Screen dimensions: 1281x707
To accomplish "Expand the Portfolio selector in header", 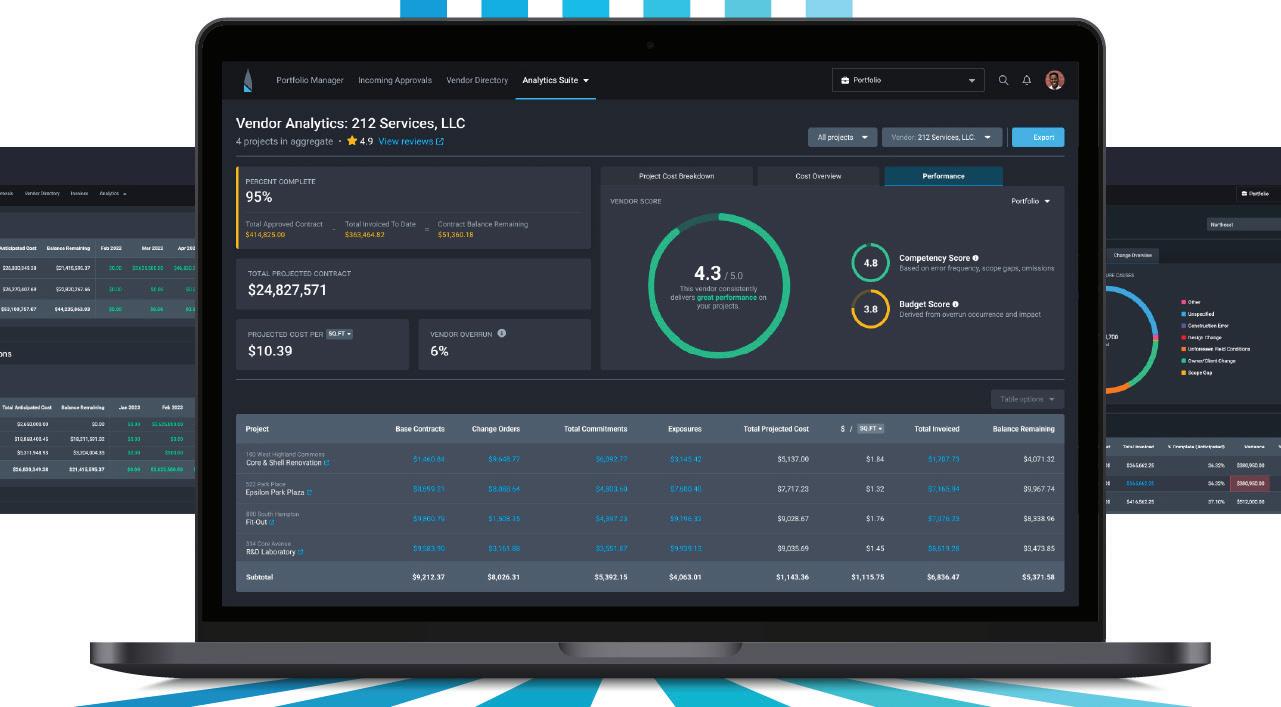I will [x=908, y=80].
